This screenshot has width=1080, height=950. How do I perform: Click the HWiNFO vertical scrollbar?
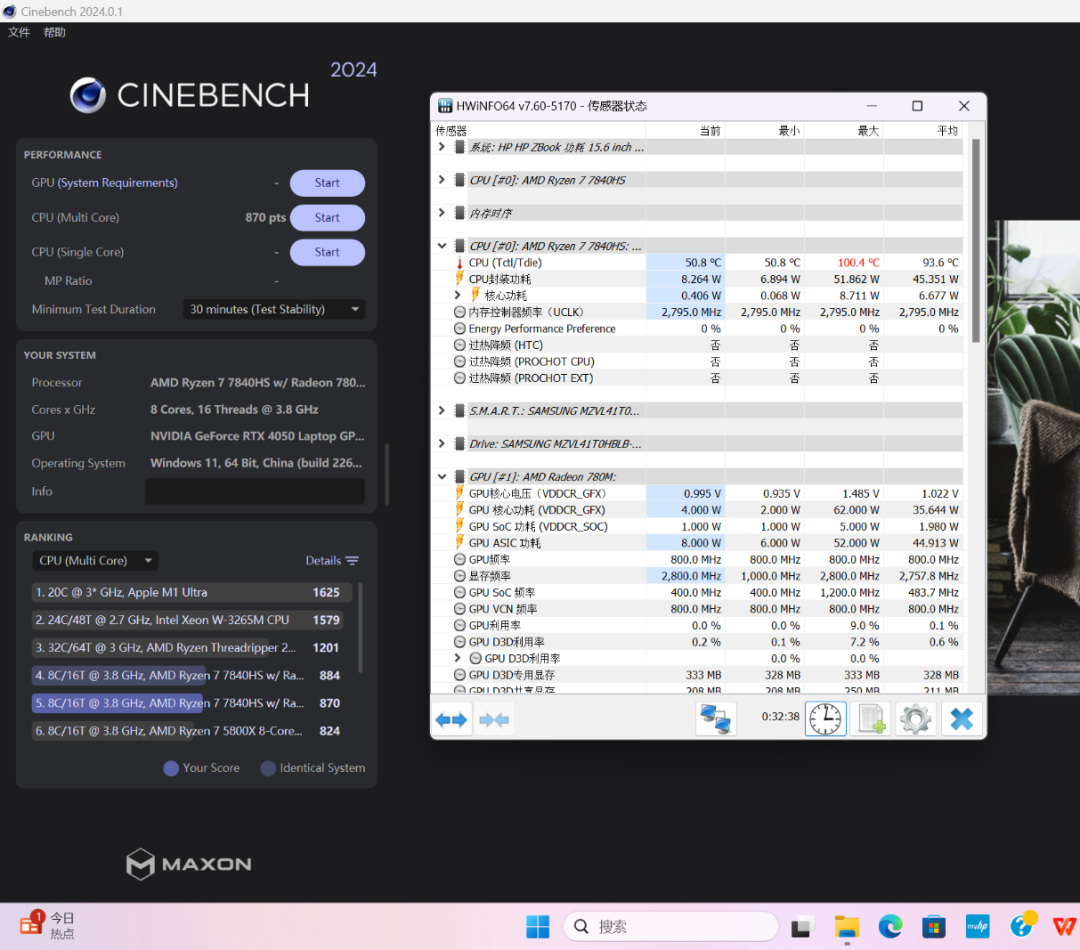pos(975,241)
